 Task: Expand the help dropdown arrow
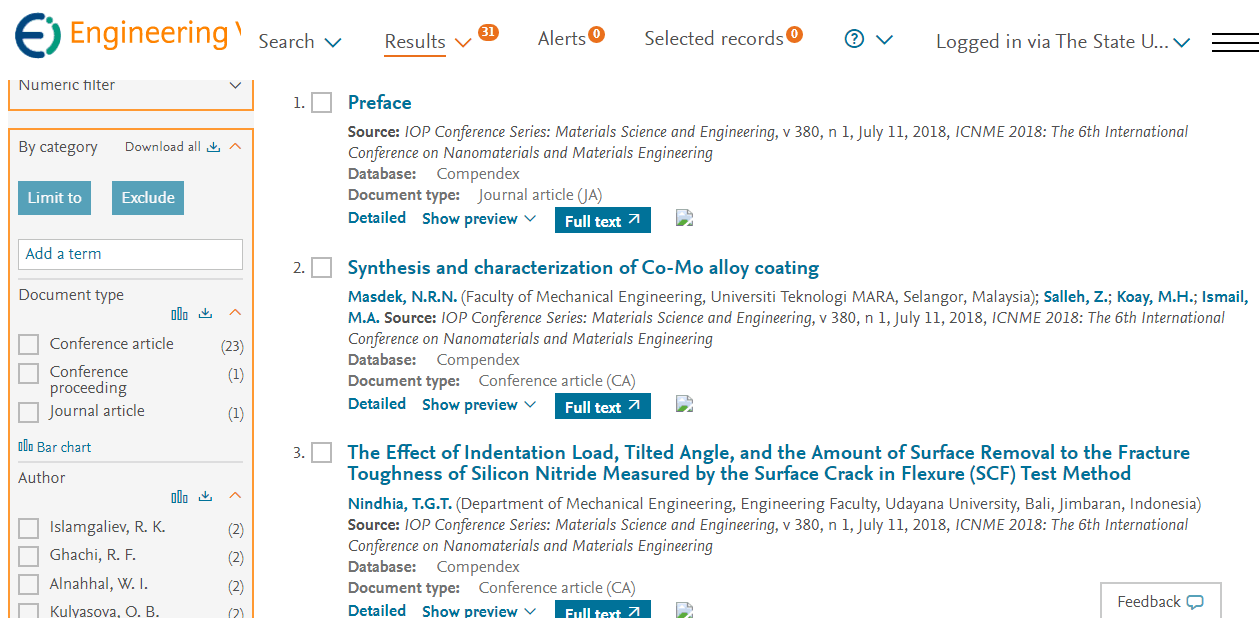884,40
